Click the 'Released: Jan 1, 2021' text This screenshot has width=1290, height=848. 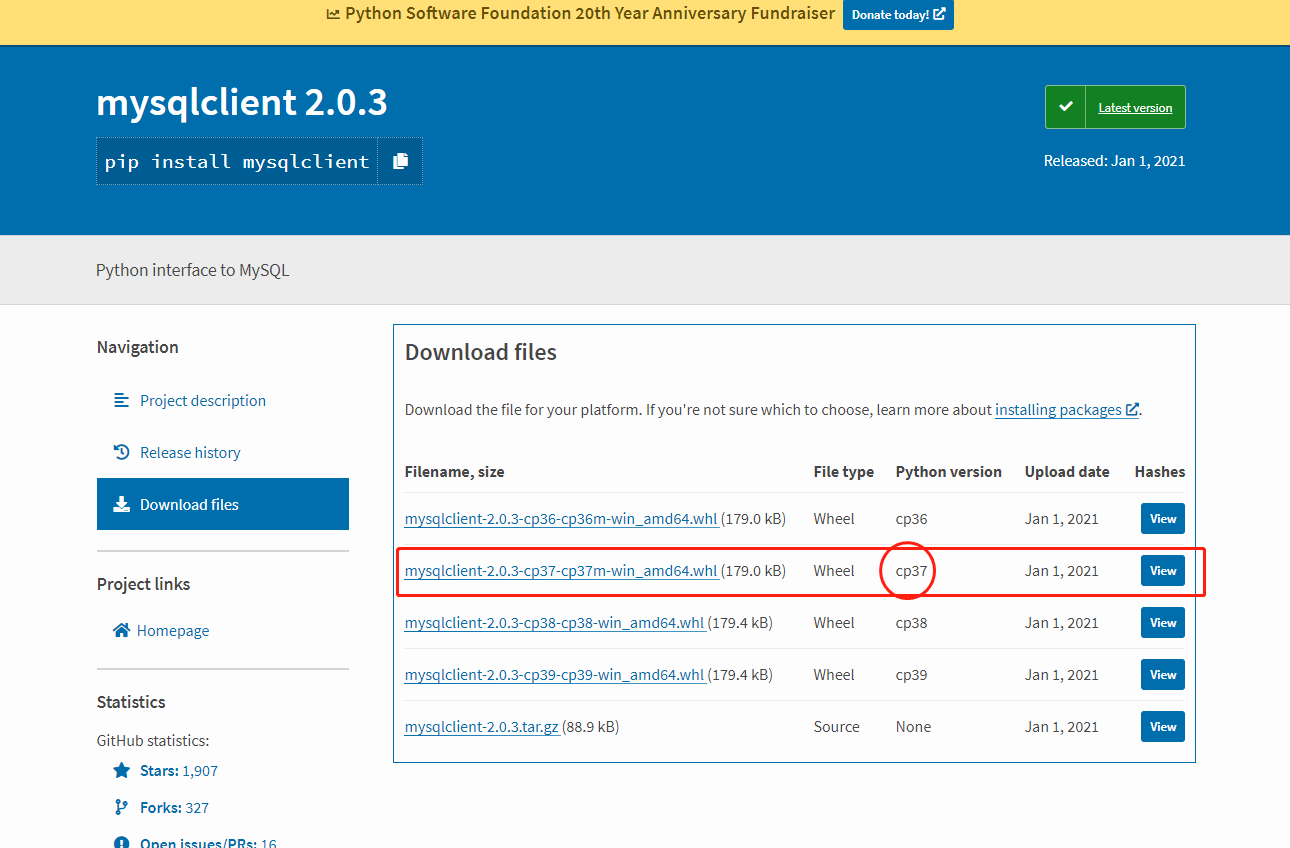click(x=1114, y=160)
